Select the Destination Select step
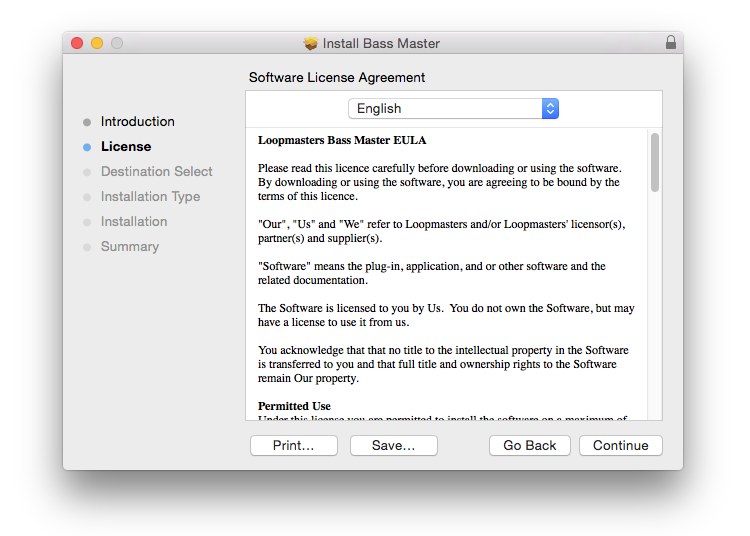Screen dimensions: 750x536 [156, 172]
